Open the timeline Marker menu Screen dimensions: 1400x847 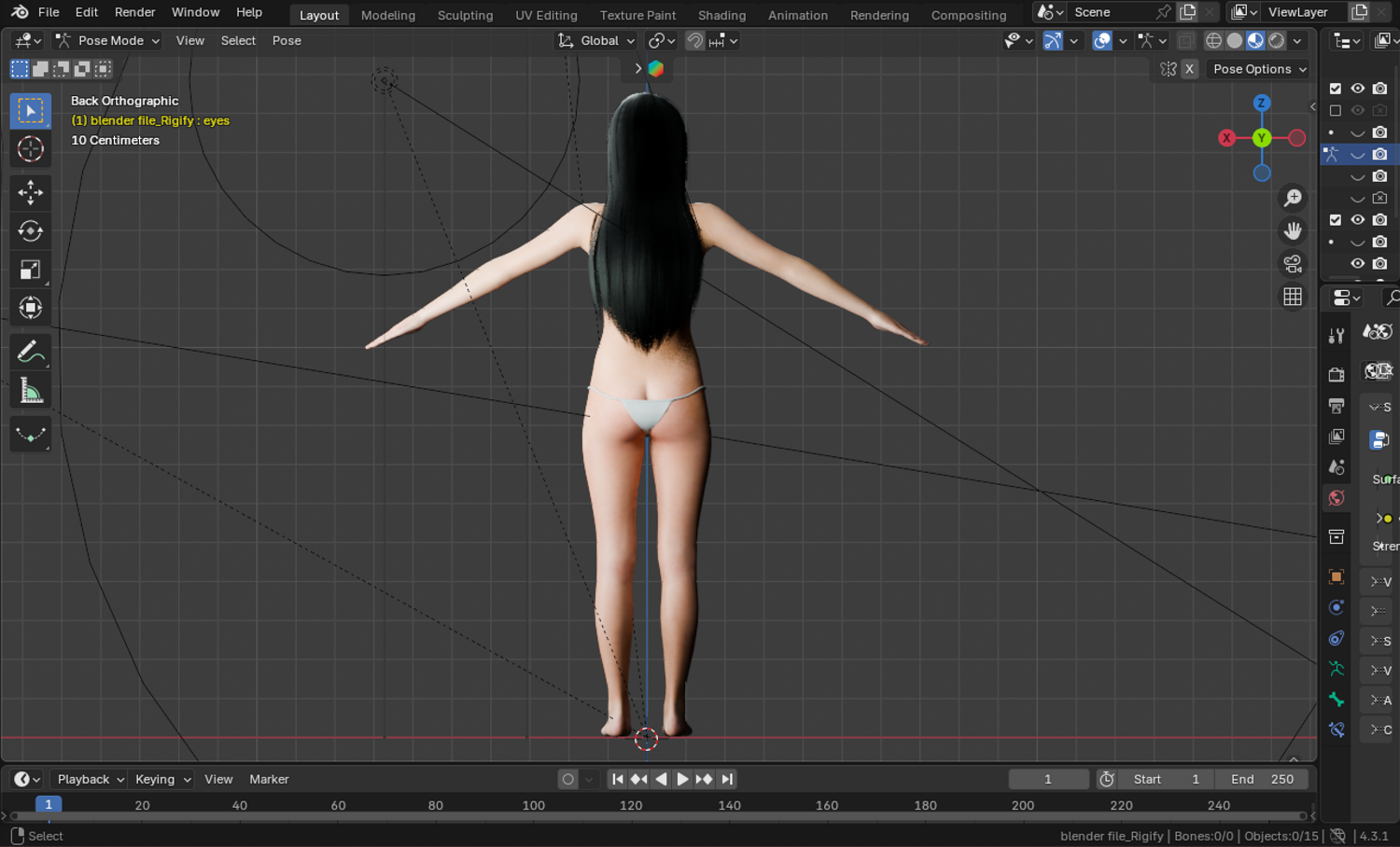(269, 779)
